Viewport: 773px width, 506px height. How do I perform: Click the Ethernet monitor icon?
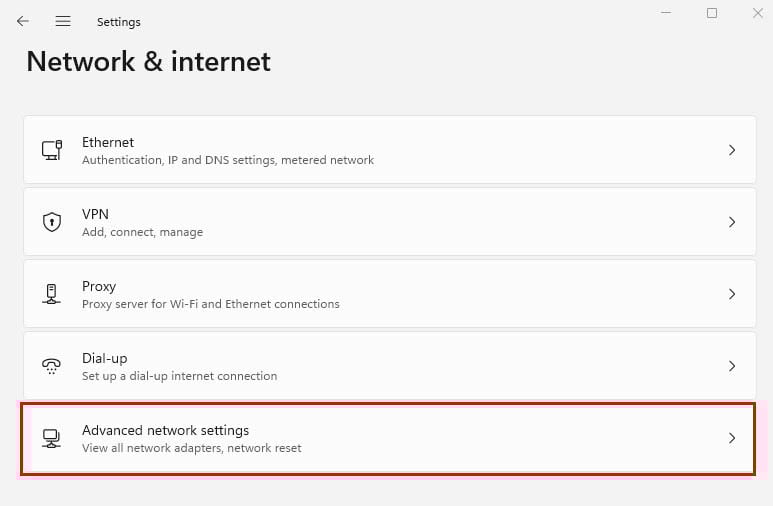[x=52, y=150]
